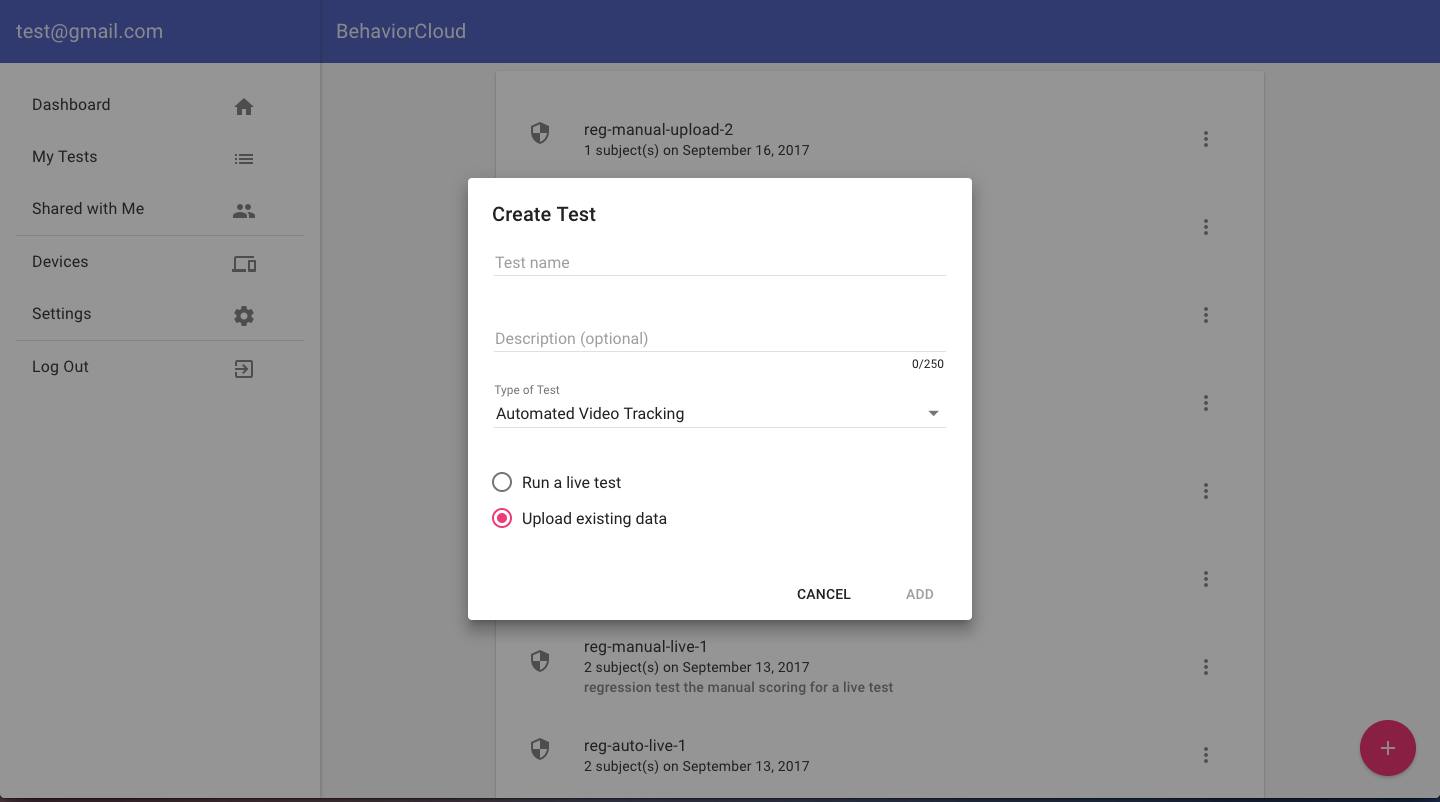Open Settings via the gear icon
1440x802 pixels.
tap(244, 316)
